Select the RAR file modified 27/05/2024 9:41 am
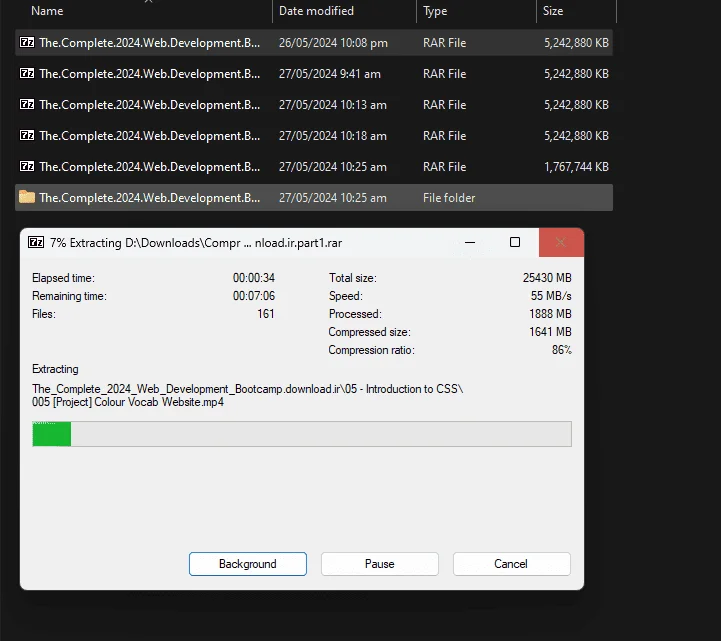The height and width of the screenshot is (641, 721). click(x=314, y=74)
